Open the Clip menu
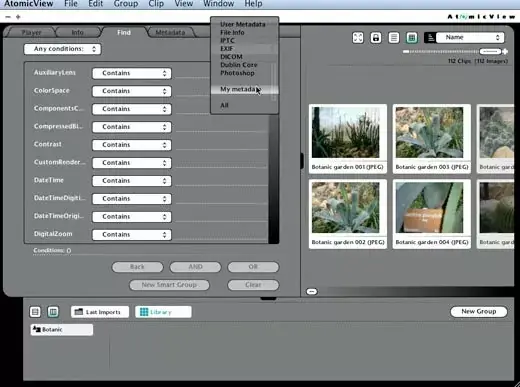 click(x=156, y=4)
